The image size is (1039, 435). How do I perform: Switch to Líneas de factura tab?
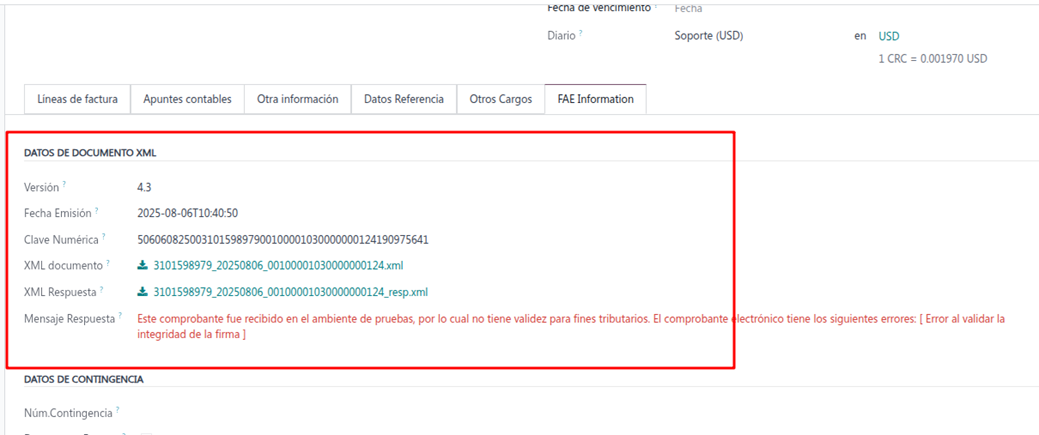click(x=77, y=99)
